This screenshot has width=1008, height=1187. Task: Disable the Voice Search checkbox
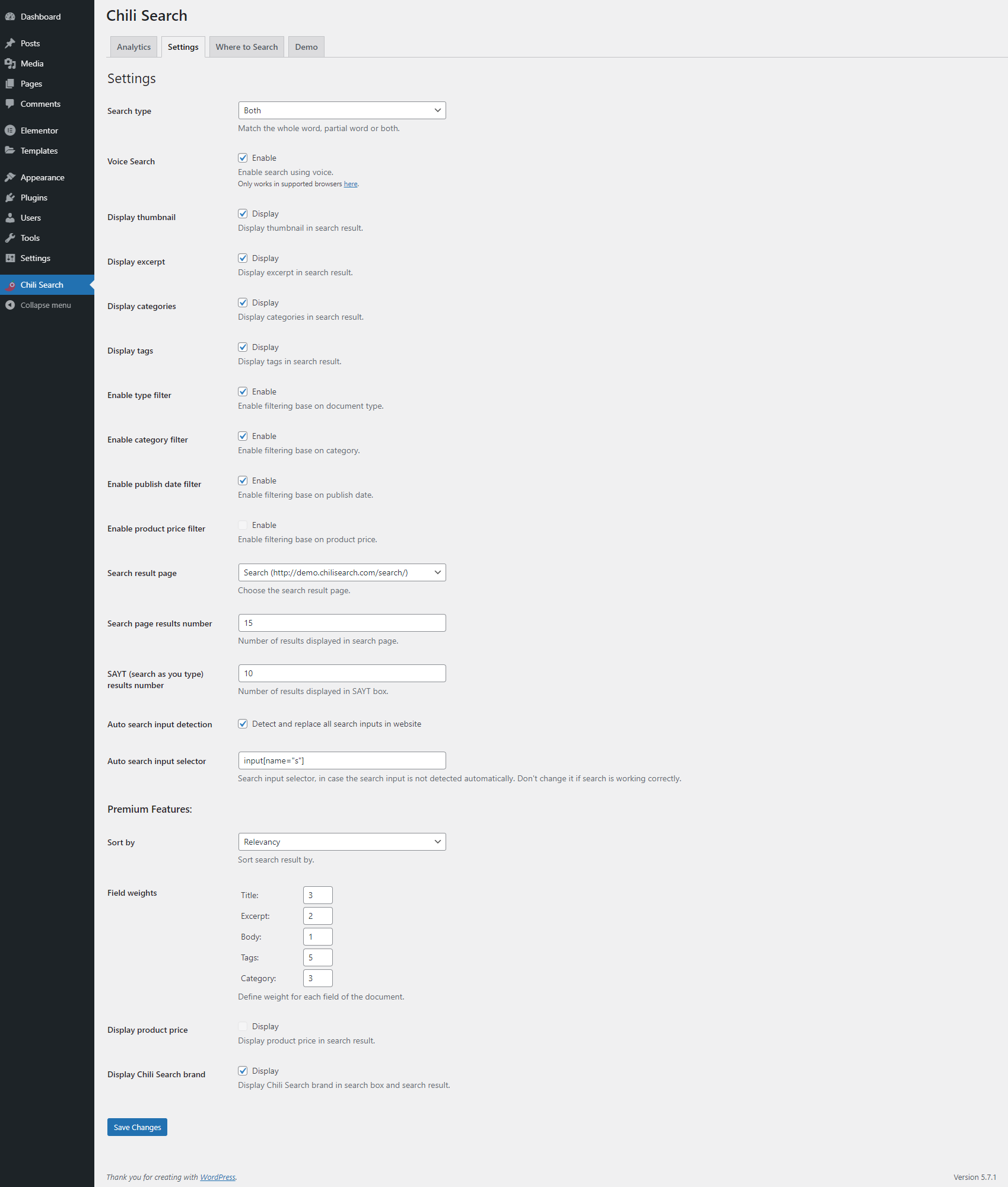243,158
